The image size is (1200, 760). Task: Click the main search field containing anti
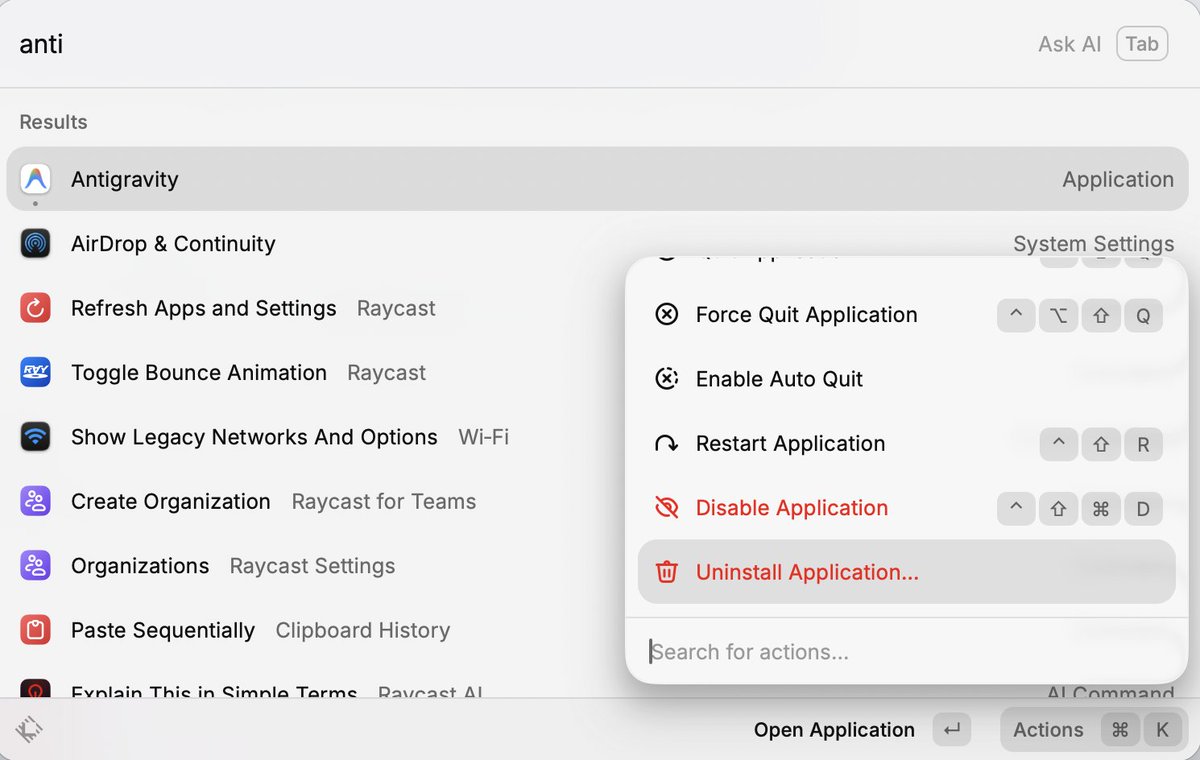click(520, 44)
